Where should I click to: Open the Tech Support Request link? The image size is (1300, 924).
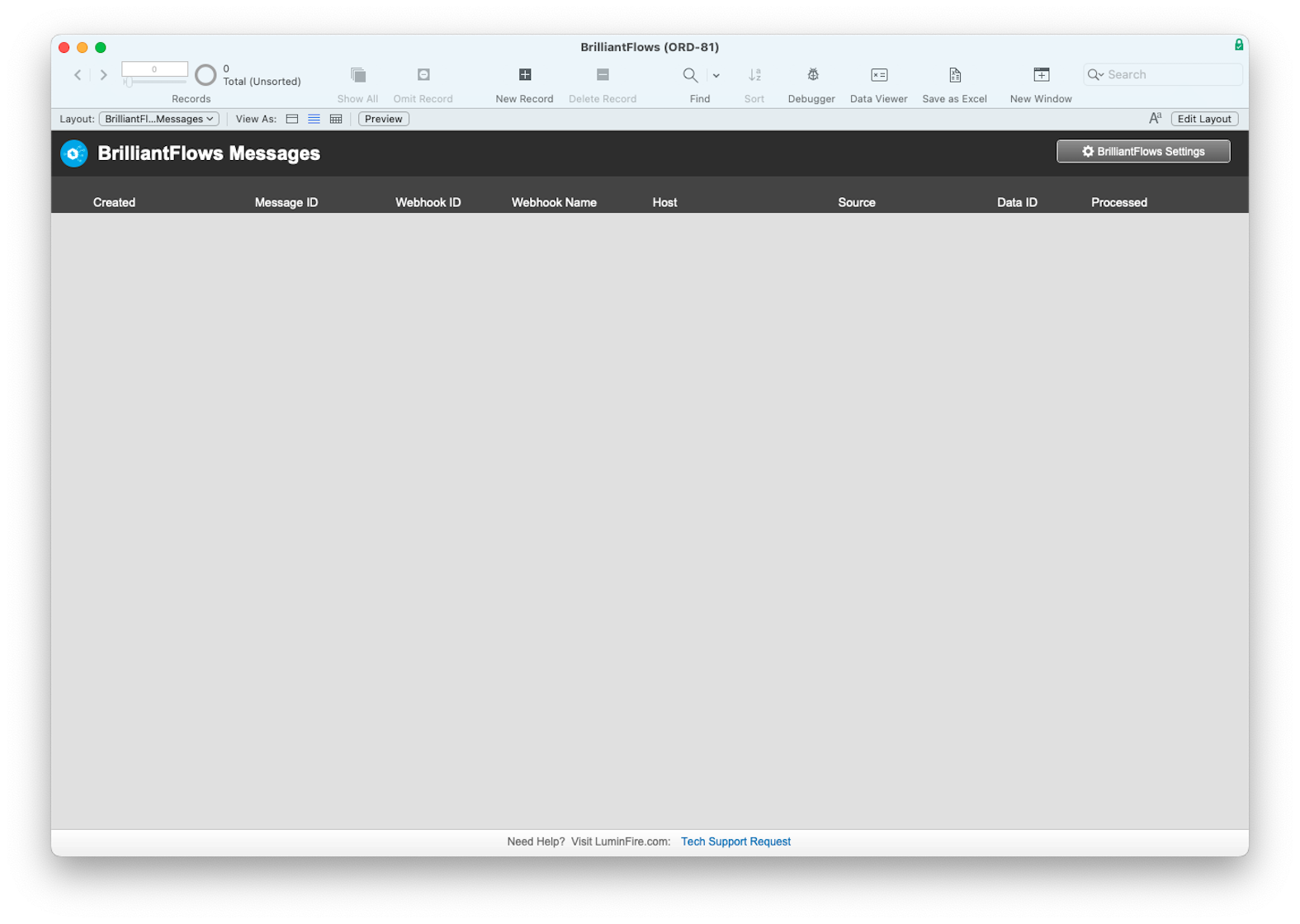(x=735, y=841)
